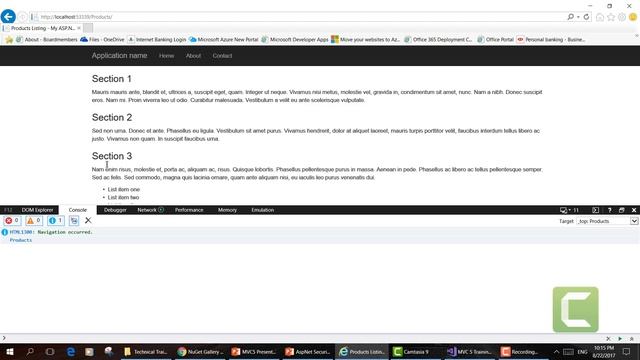Select the Console tab in dev tools
The height and width of the screenshot is (360, 640).
[78, 210]
